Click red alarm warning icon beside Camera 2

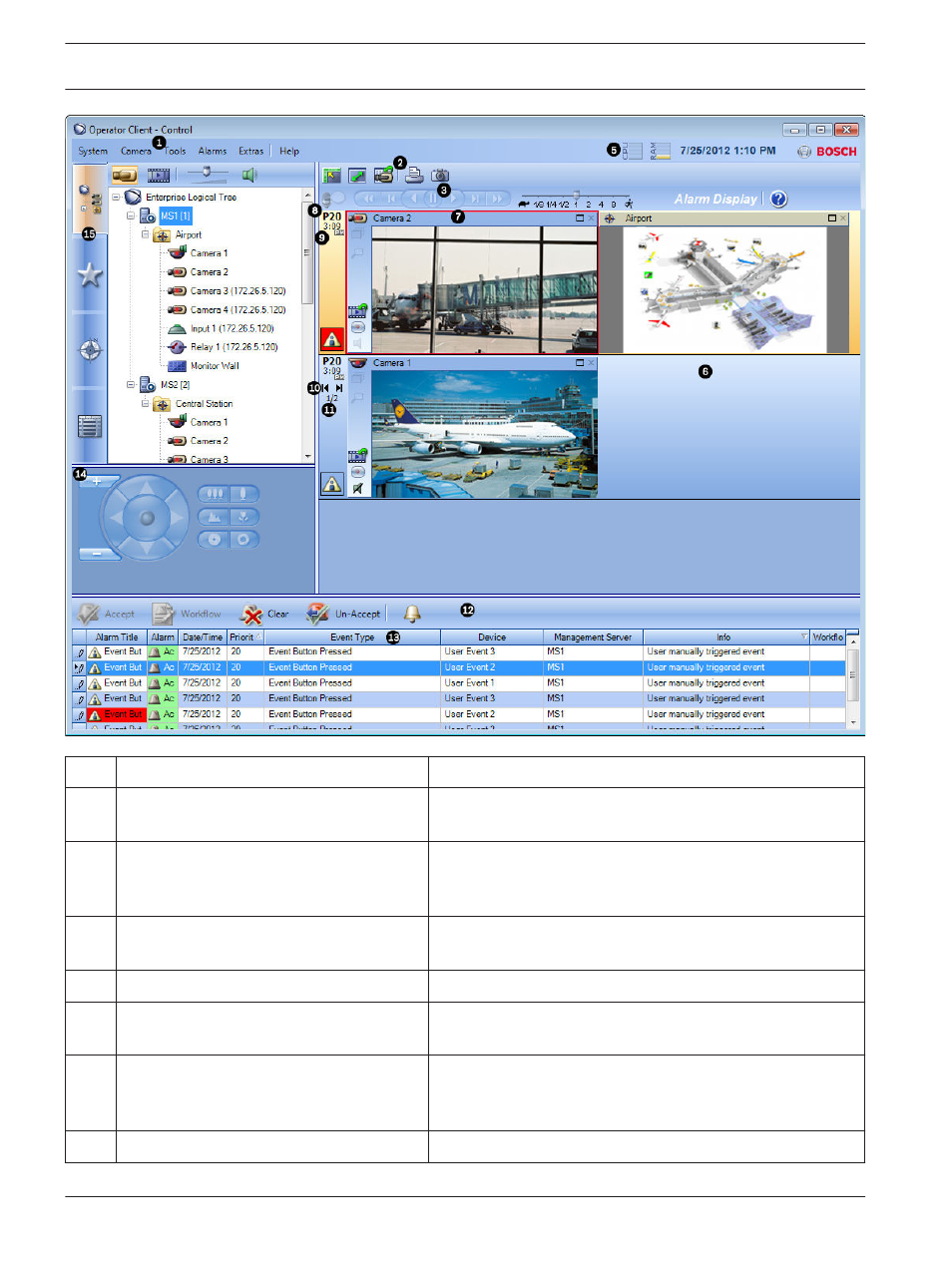pos(332,339)
